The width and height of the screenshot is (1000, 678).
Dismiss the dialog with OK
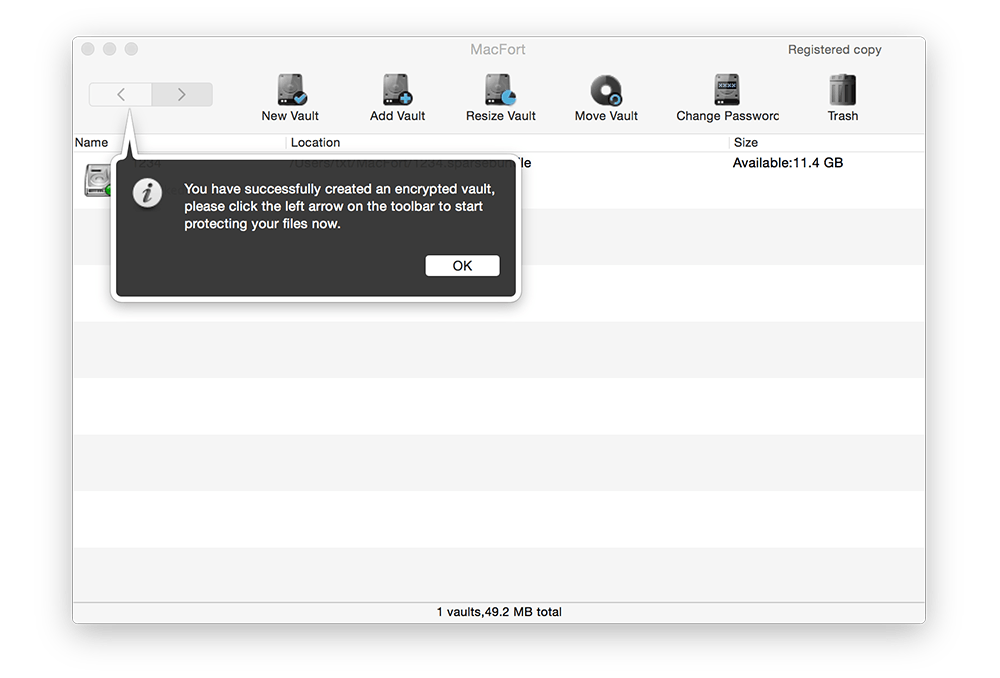[x=462, y=265]
